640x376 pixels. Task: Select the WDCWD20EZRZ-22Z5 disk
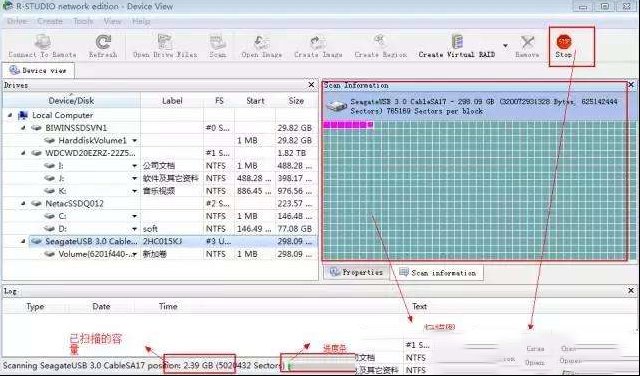pyautogui.click(x=90, y=153)
